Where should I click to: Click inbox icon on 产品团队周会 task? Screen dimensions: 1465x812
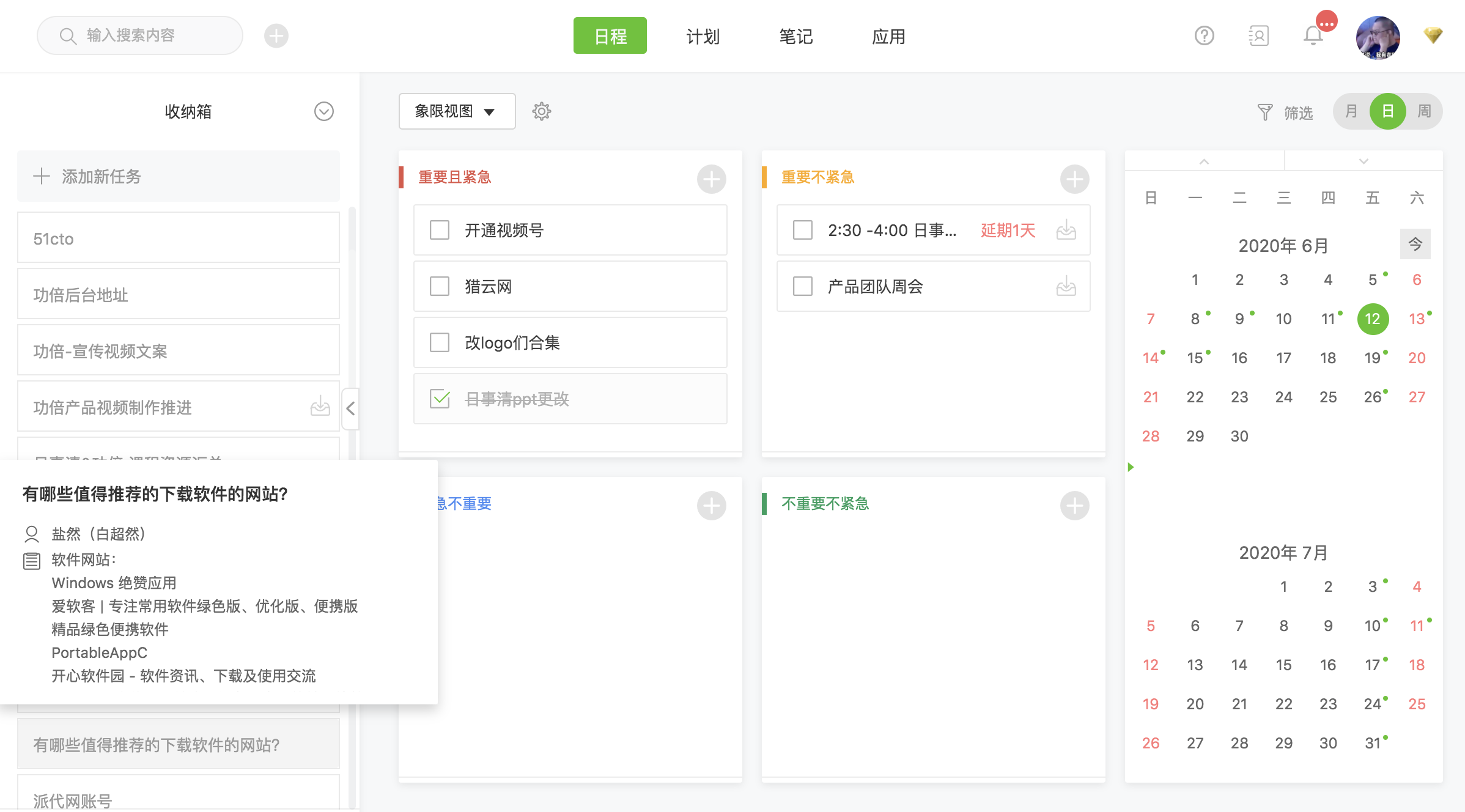pyautogui.click(x=1066, y=286)
